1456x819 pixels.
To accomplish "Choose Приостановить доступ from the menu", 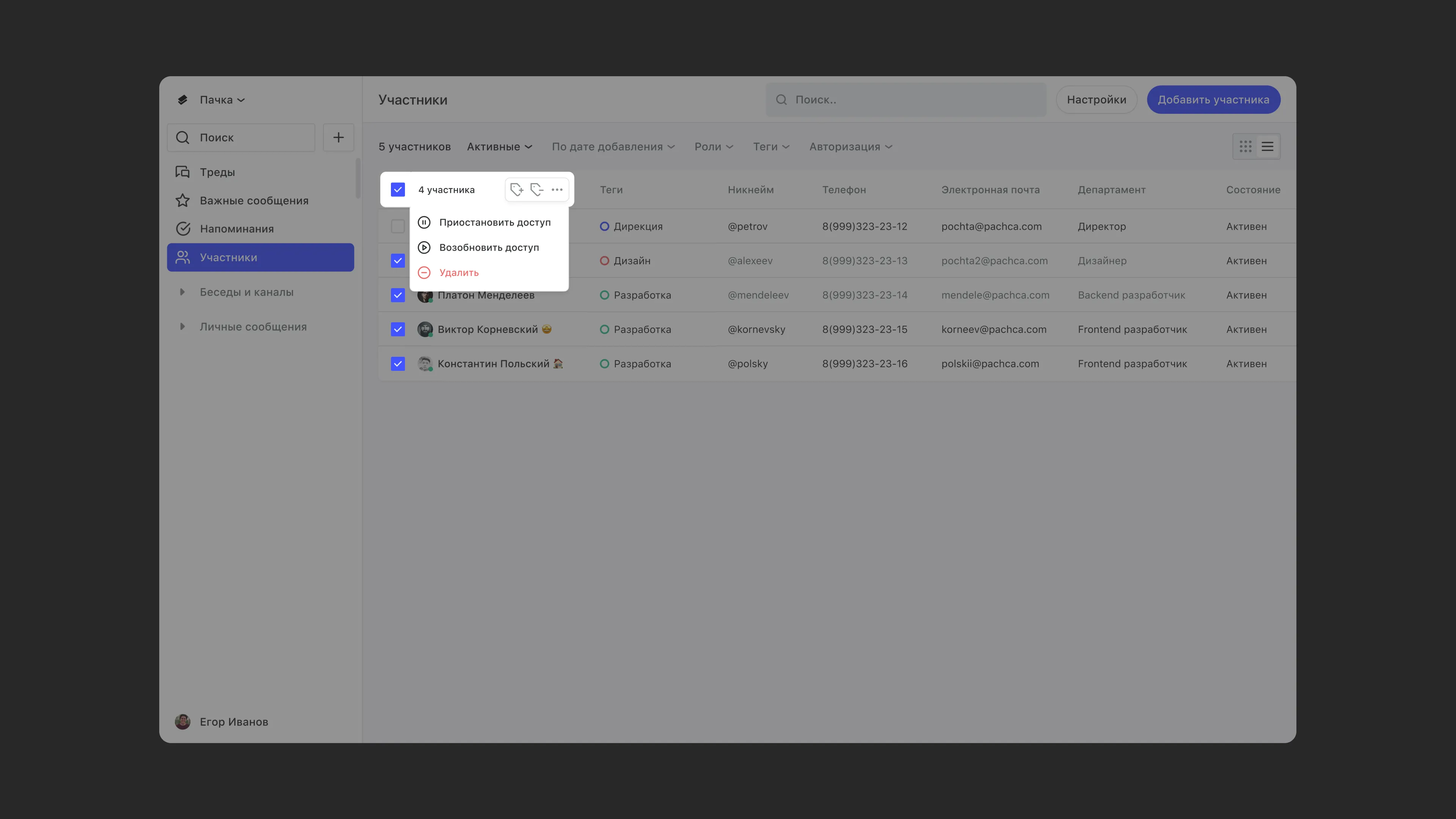I will [x=494, y=223].
